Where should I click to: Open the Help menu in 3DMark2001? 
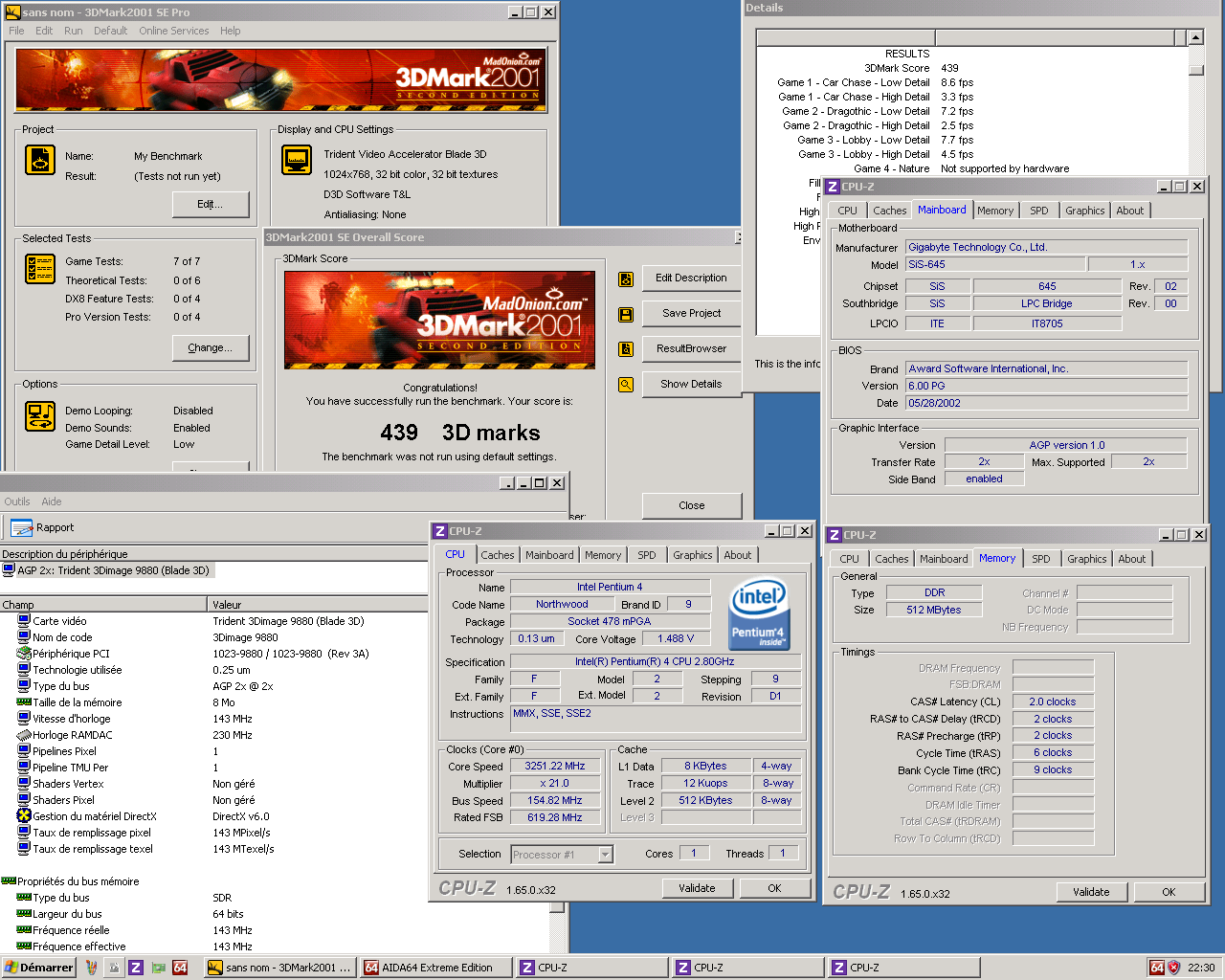pos(230,31)
